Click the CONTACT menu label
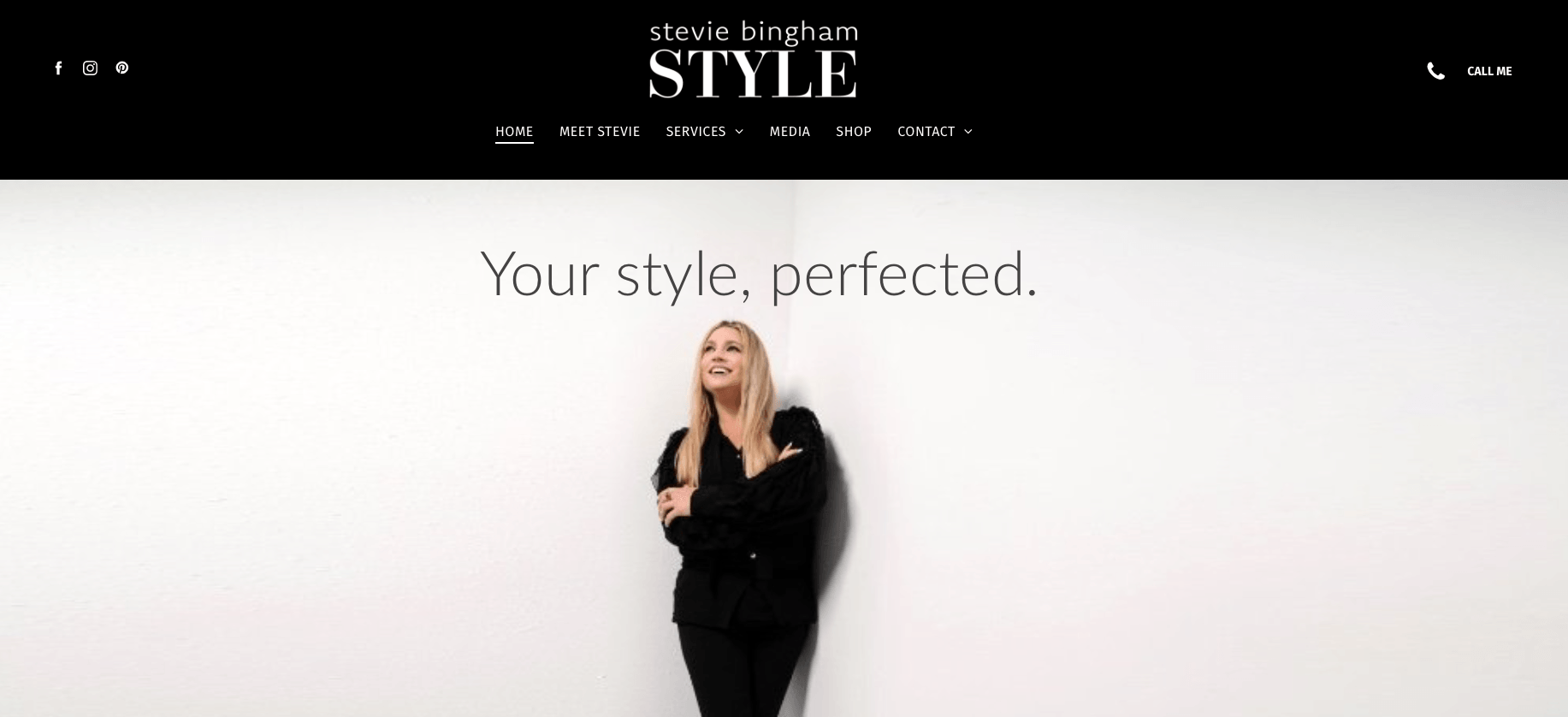 (x=926, y=132)
